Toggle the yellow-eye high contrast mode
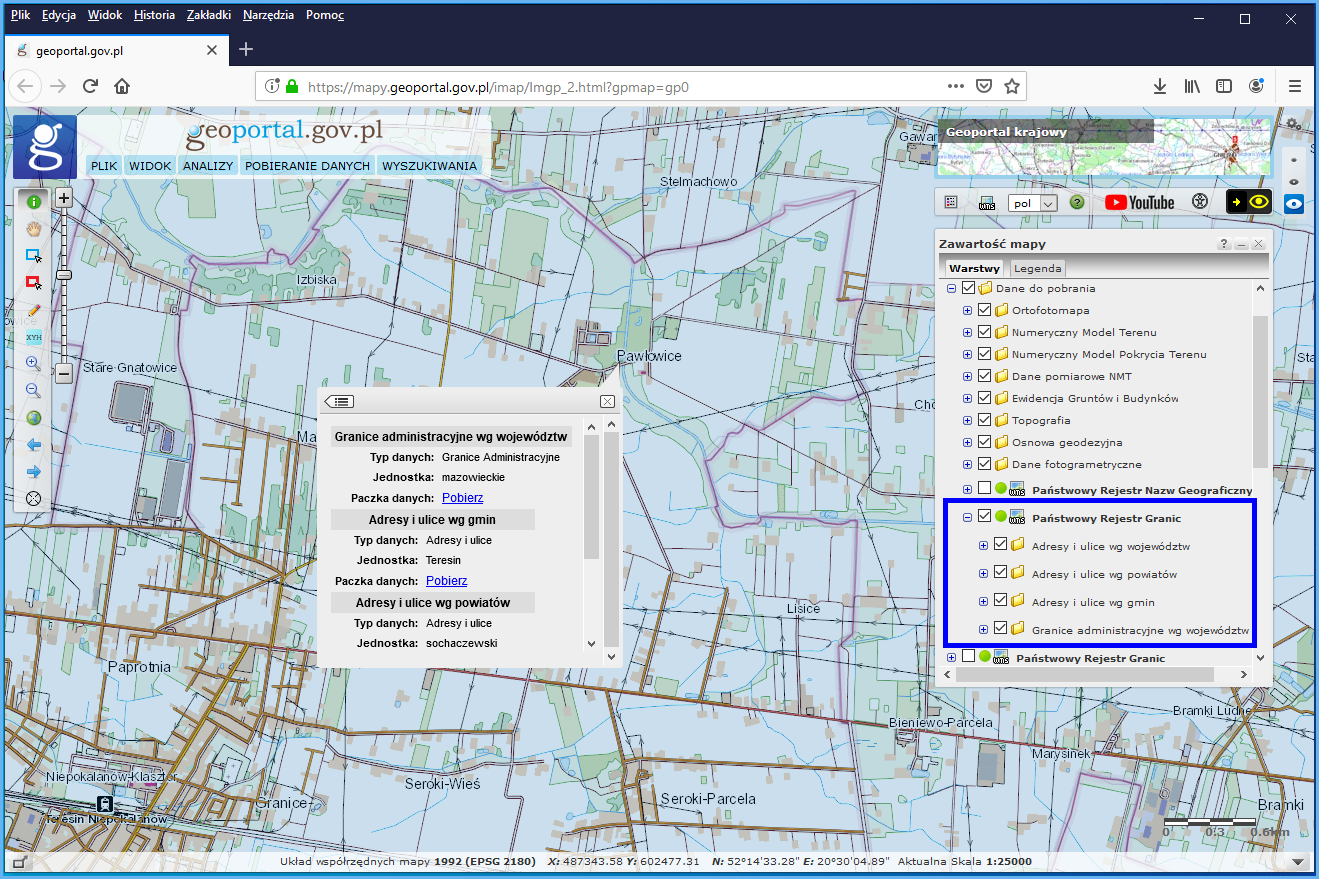Image resolution: width=1319 pixels, height=879 pixels. (1249, 202)
